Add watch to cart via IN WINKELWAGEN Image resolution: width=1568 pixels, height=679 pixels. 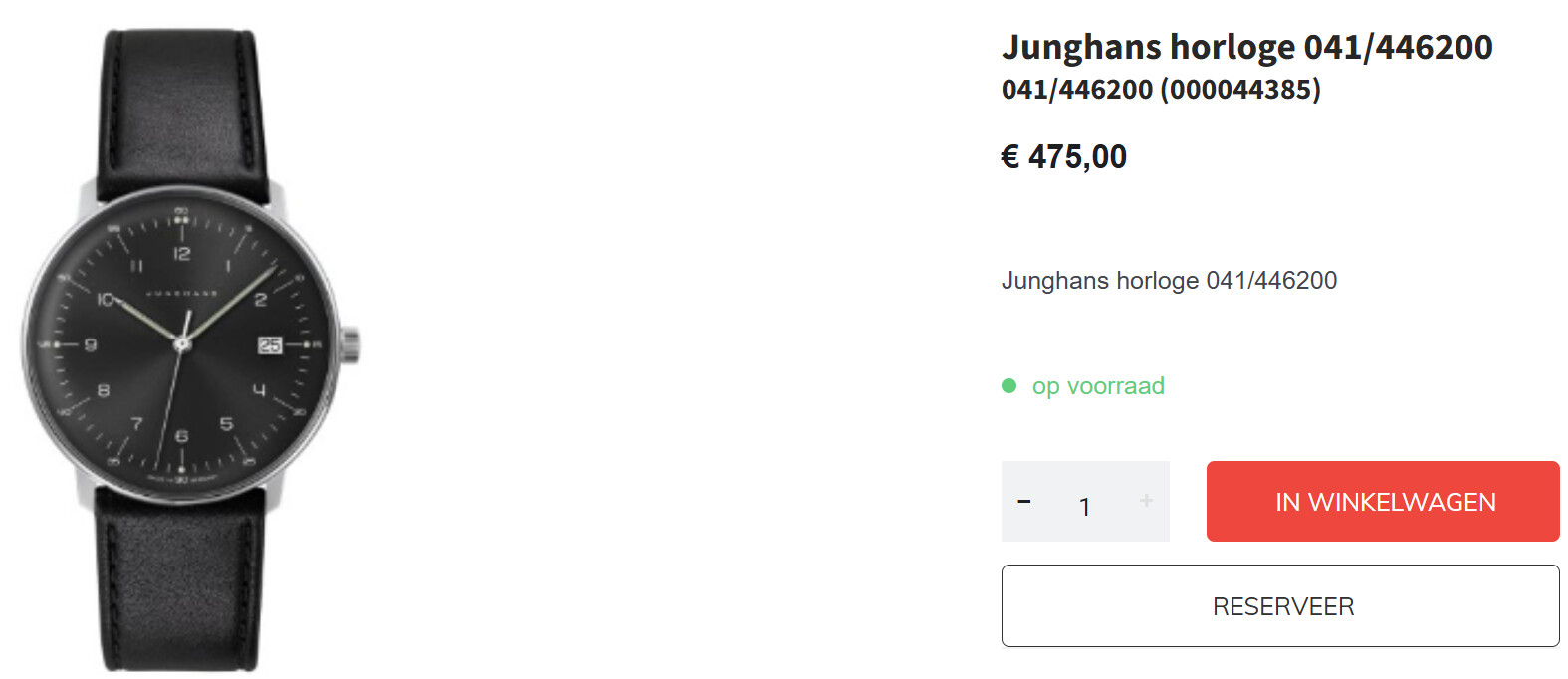coord(1383,502)
